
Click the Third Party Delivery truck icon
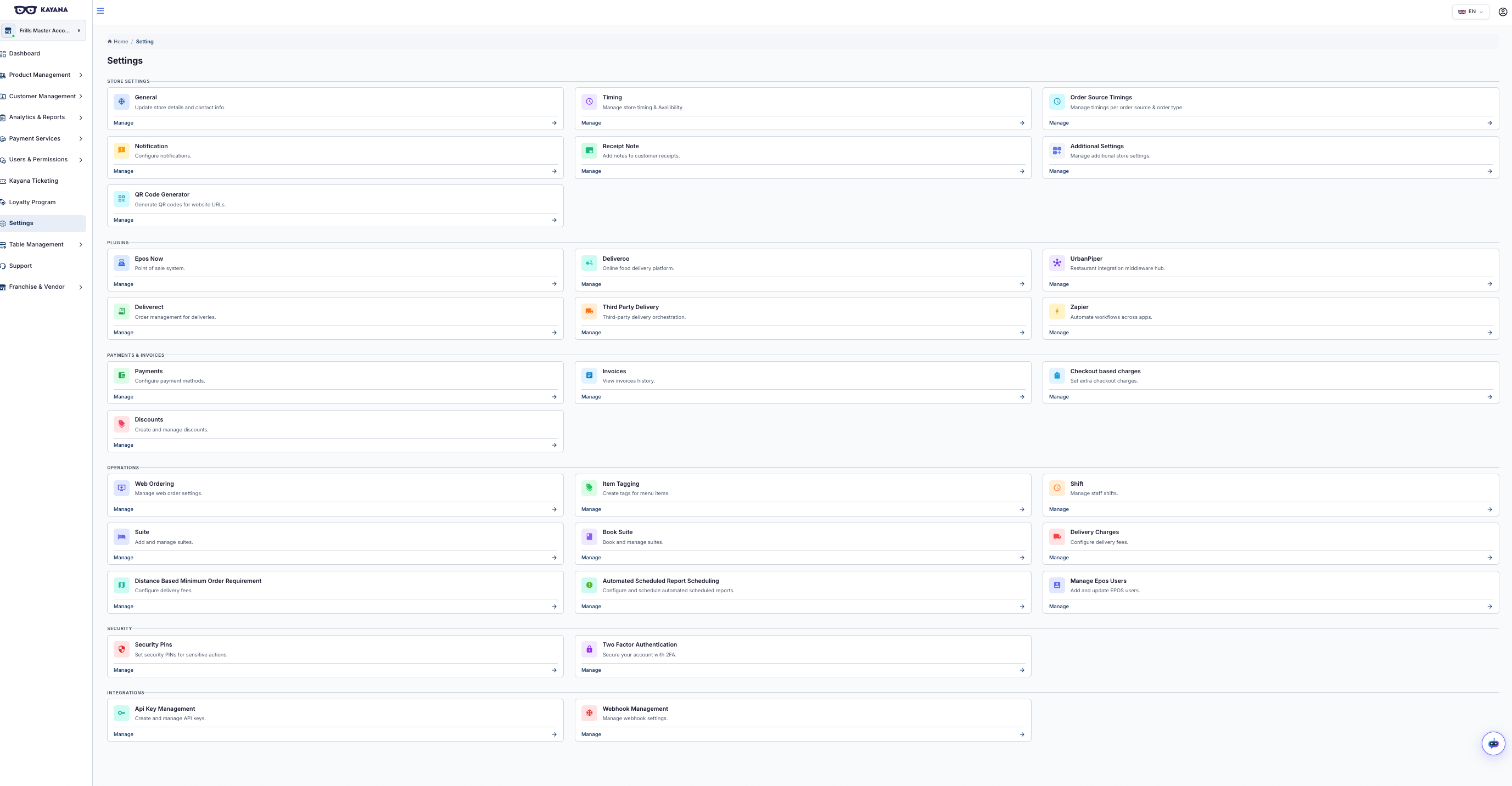coord(589,311)
